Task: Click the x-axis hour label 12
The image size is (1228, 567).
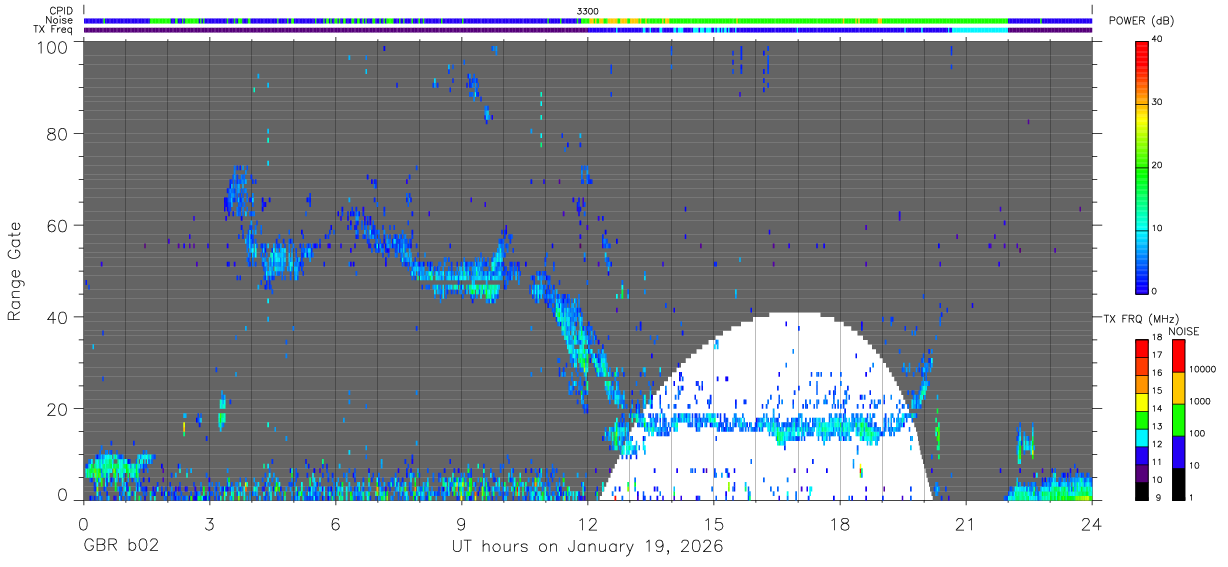Action: pos(588,525)
